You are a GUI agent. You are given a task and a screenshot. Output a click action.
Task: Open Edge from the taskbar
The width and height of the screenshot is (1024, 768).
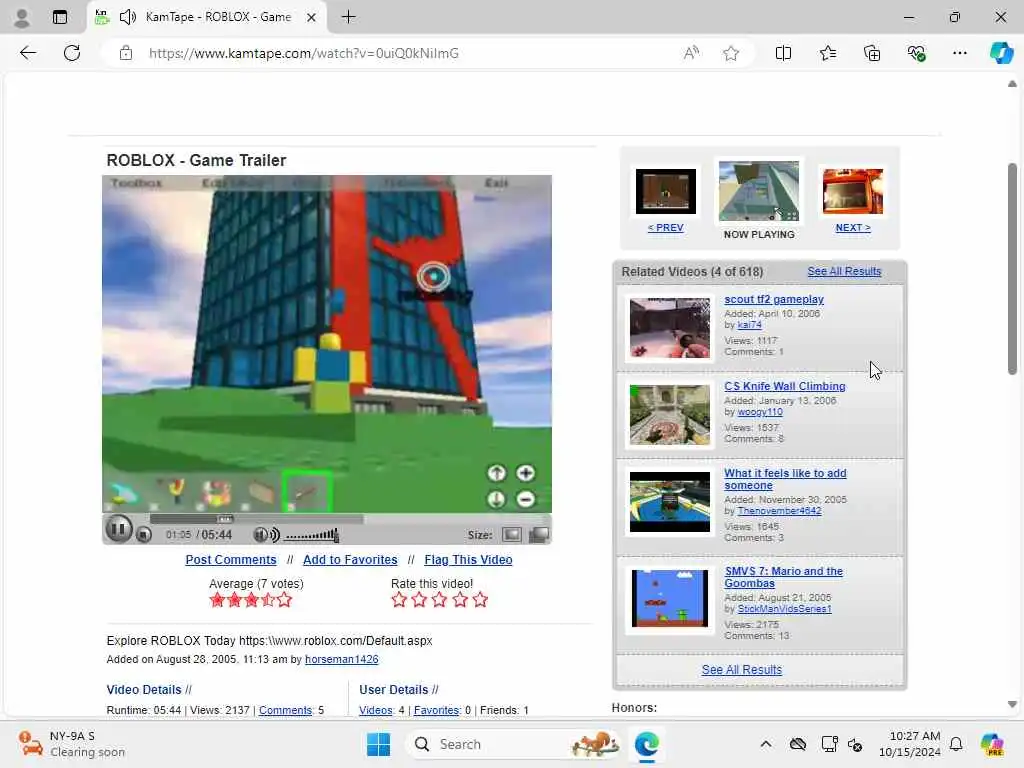pyautogui.click(x=647, y=744)
